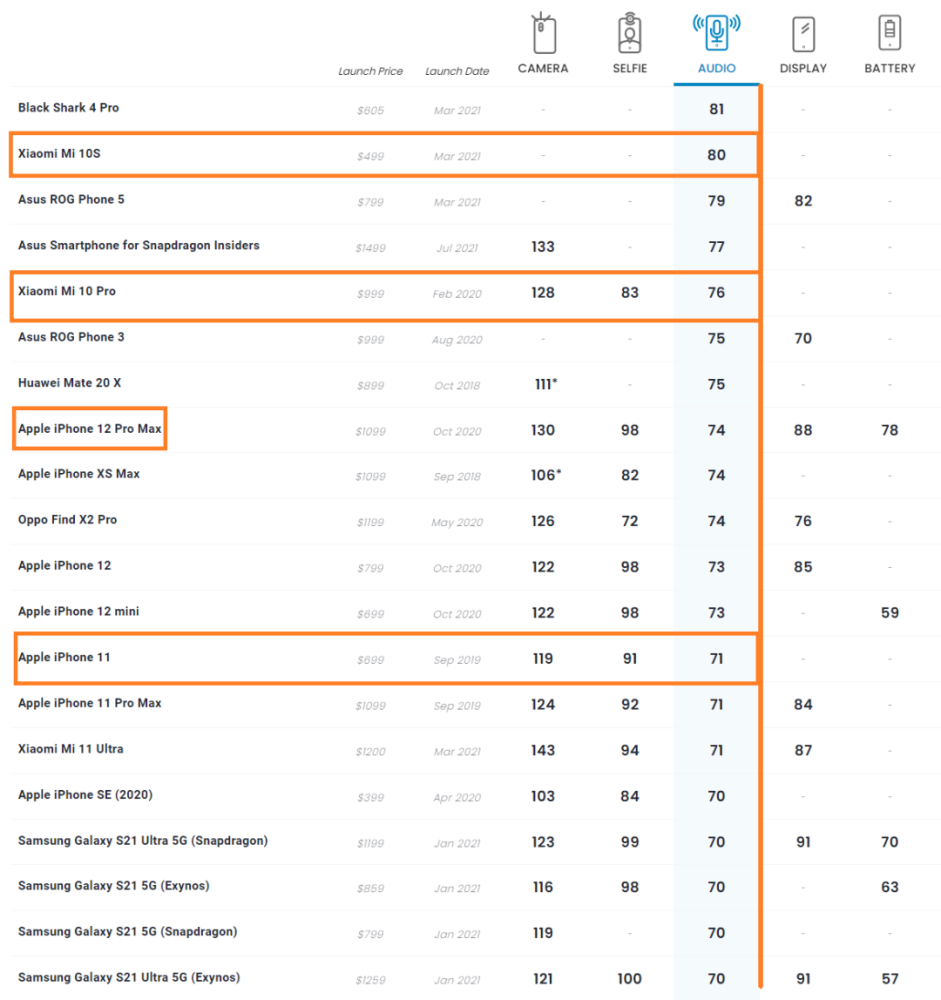Select the DISPLAY column label
Image resolution: width=941 pixels, height=1000 pixels.
[x=803, y=69]
